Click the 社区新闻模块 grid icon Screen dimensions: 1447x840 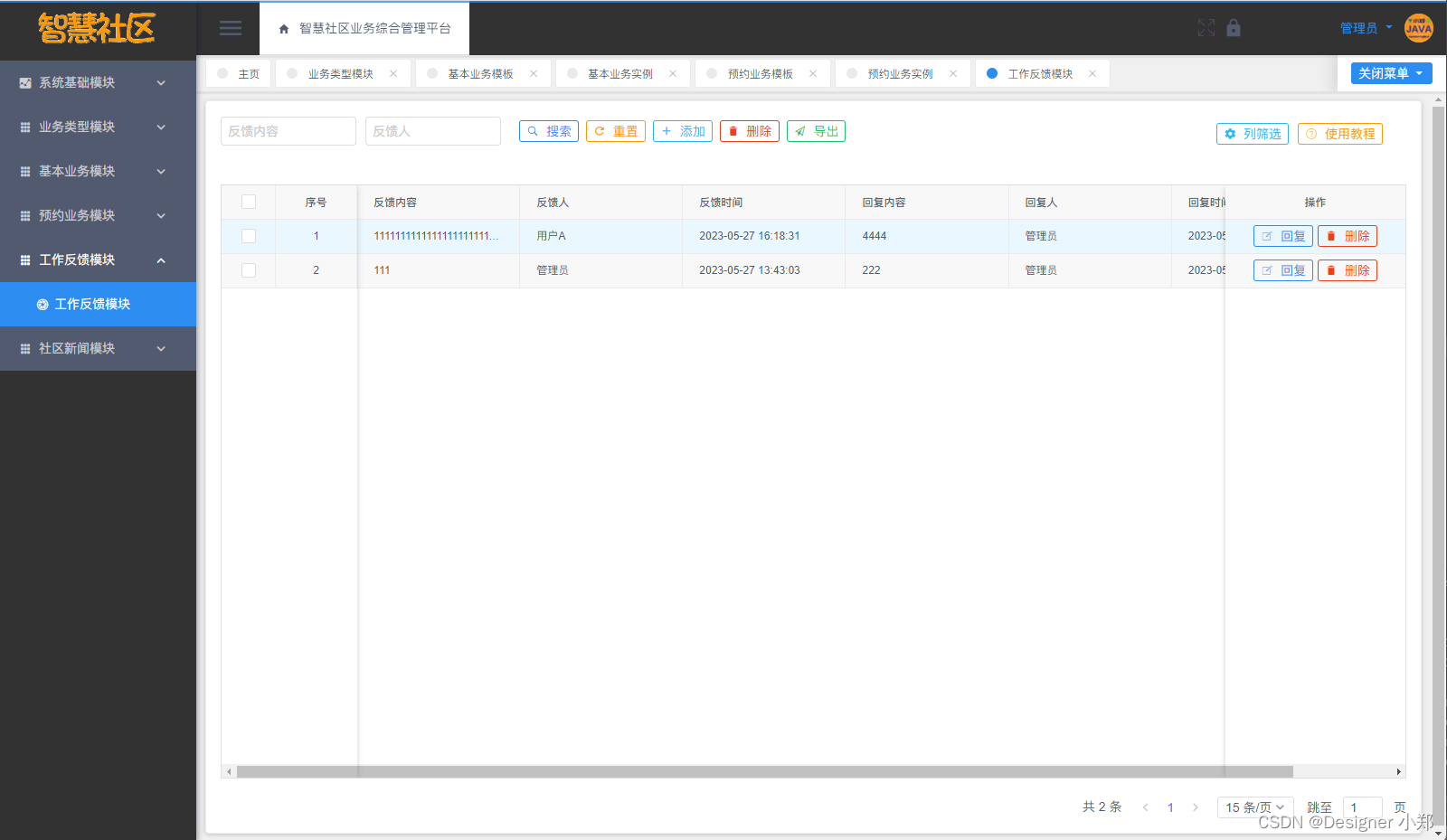click(25, 349)
